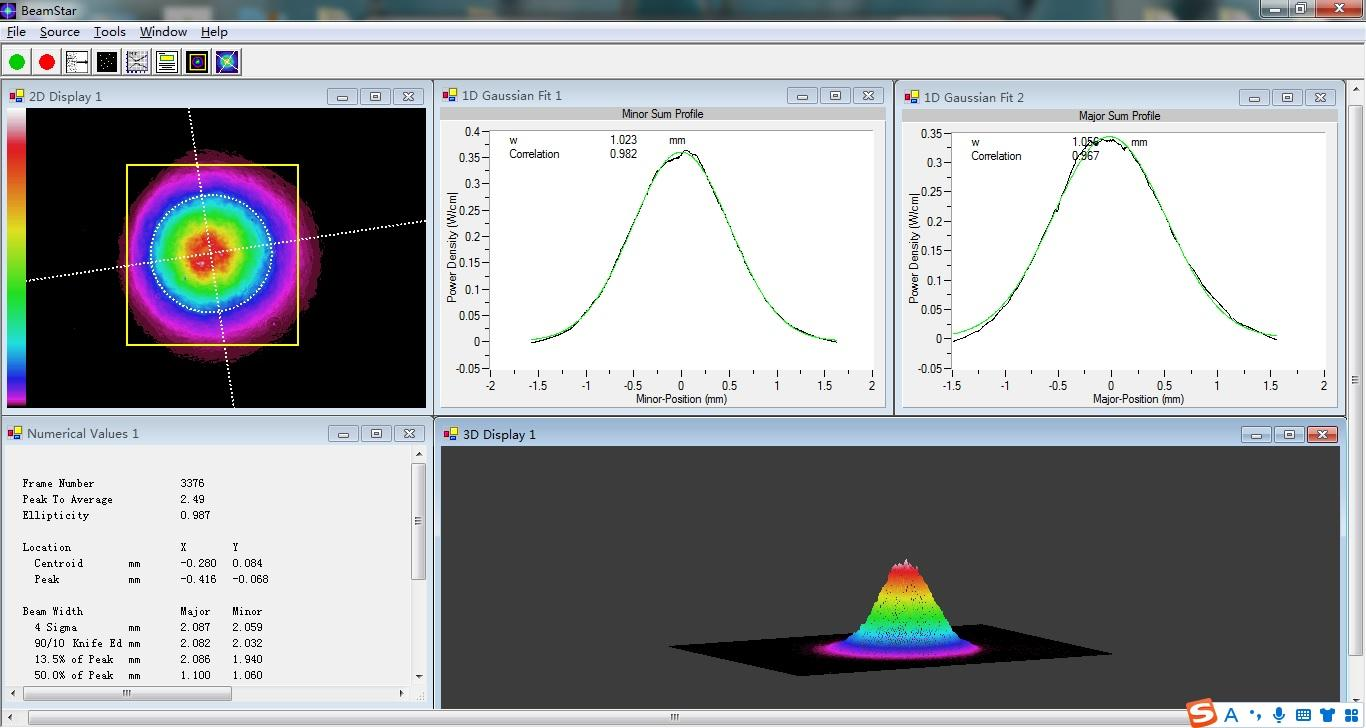Open the Tools menu
Image resolution: width=1366 pixels, height=728 pixels.
click(x=110, y=32)
